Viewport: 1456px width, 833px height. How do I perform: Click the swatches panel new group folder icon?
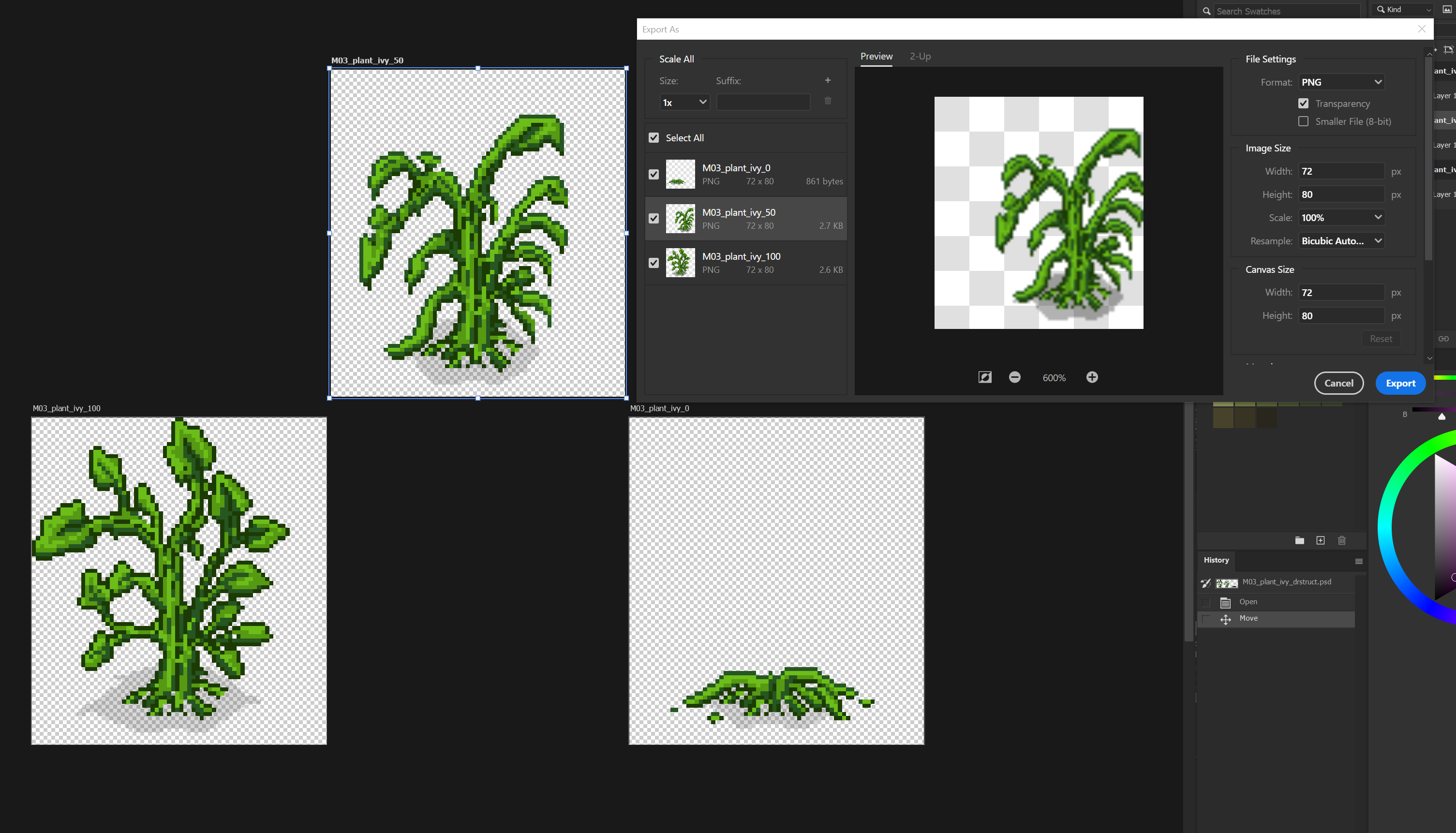pyautogui.click(x=1299, y=540)
